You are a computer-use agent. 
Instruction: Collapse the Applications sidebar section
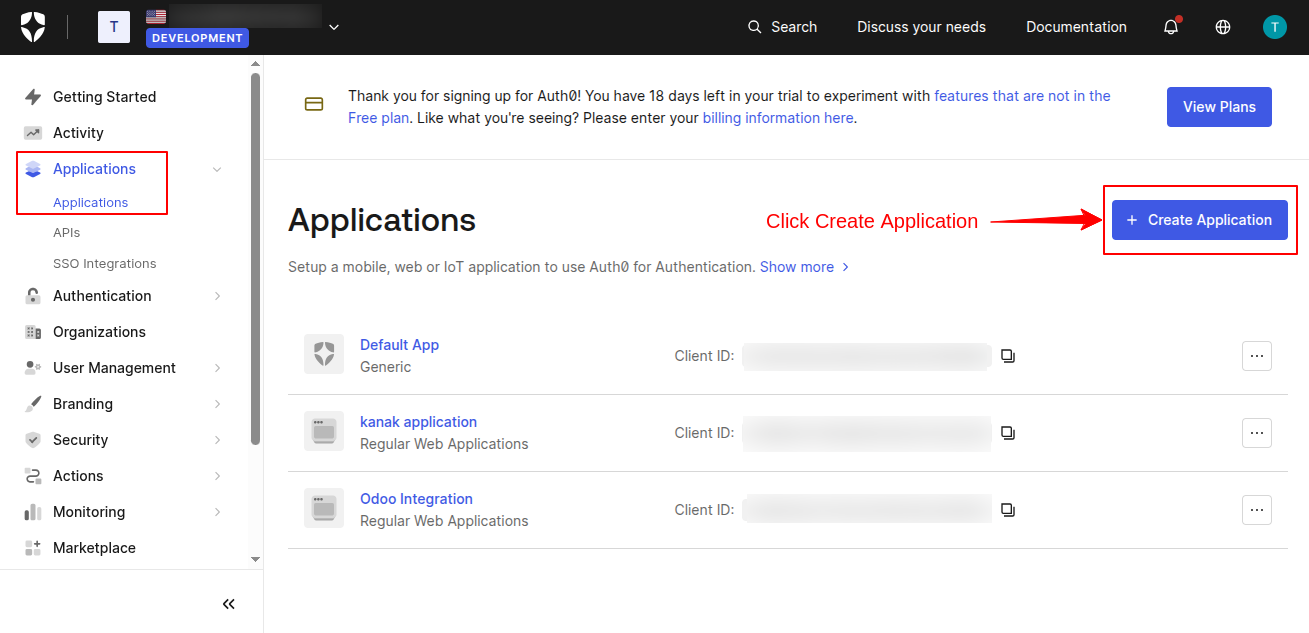point(217,169)
